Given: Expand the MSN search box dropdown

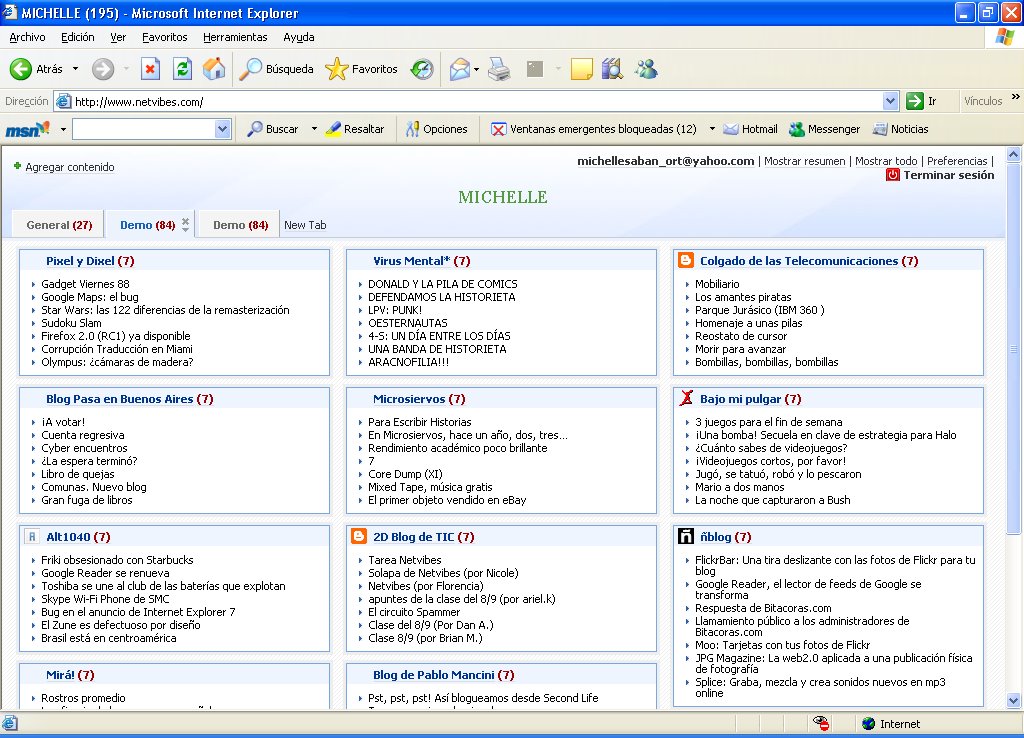Looking at the screenshot, I should [x=223, y=129].
